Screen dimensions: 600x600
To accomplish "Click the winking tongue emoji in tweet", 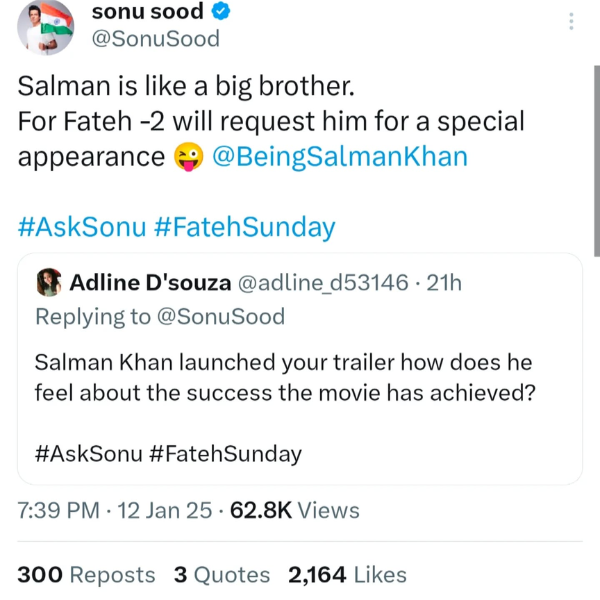I will (x=186, y=157).
